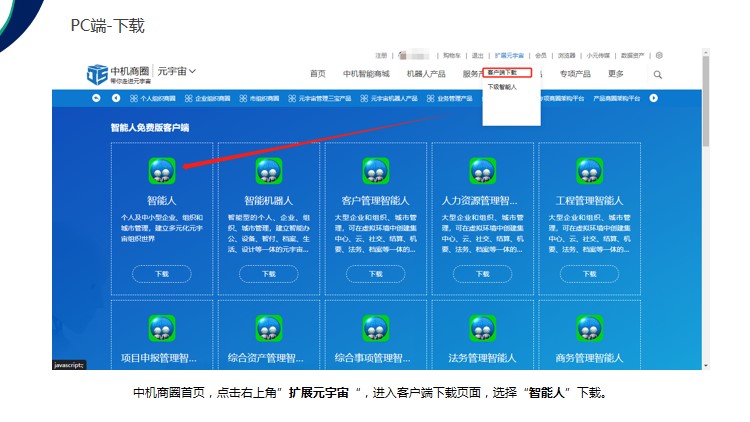Click the 智能机器人 card title
750x422 pixels.
click(x=269, y=200)
